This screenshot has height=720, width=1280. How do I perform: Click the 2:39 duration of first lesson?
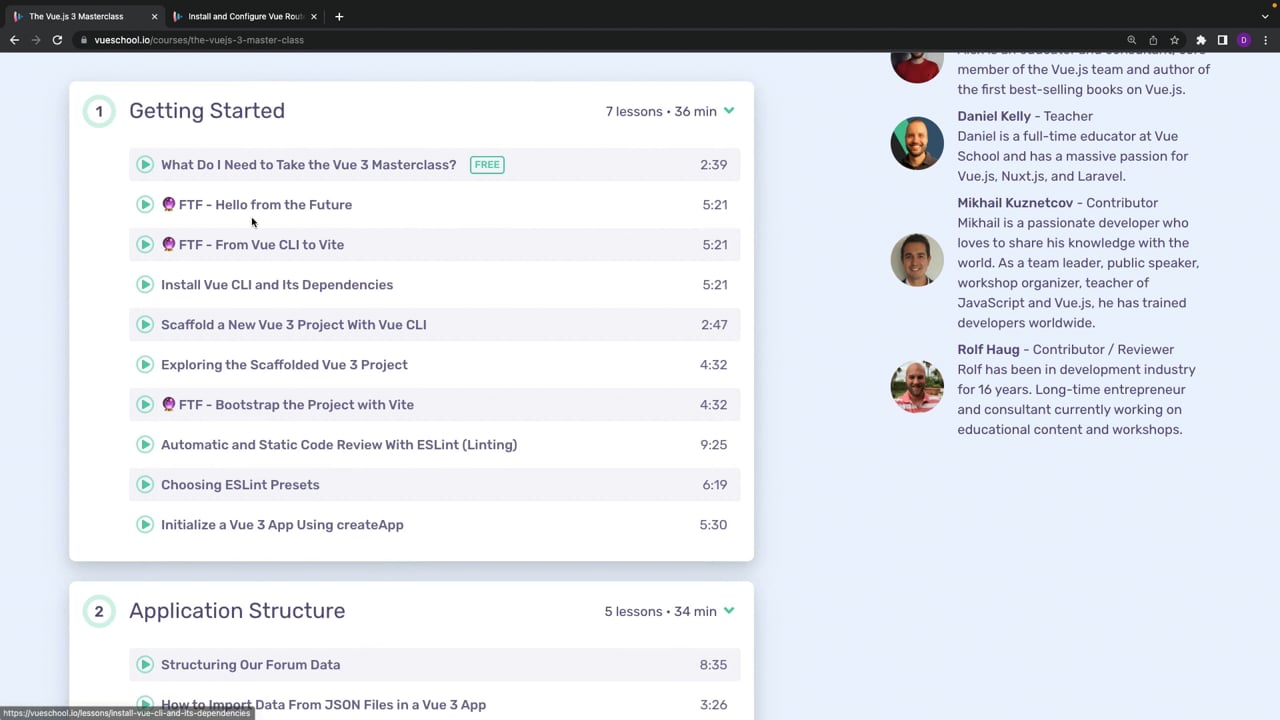click(x=714, y=165)
